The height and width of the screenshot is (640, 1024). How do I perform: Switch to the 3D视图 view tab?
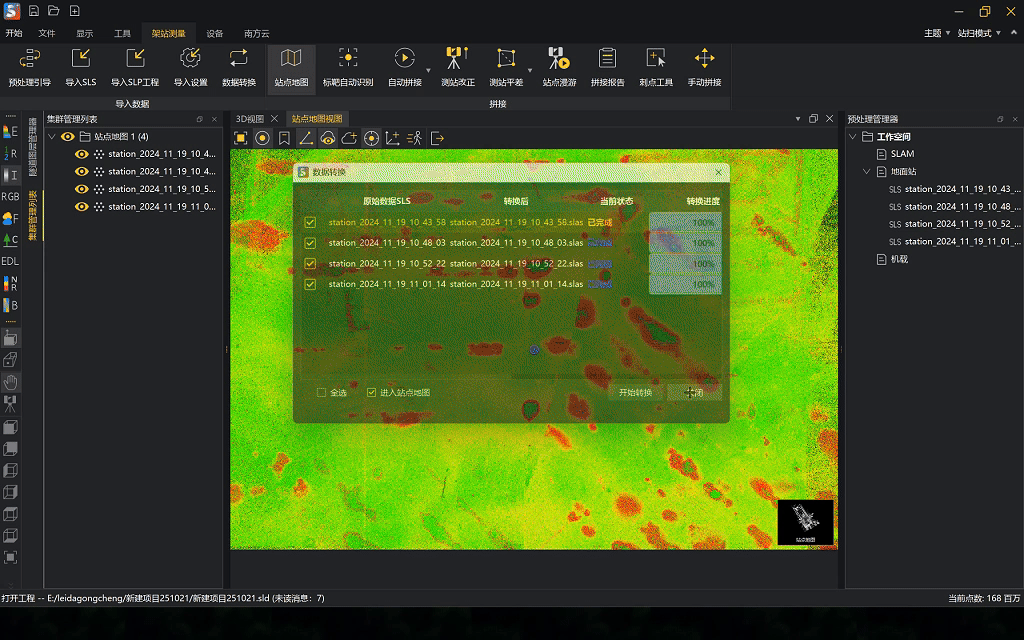click(x=250, y=119)
